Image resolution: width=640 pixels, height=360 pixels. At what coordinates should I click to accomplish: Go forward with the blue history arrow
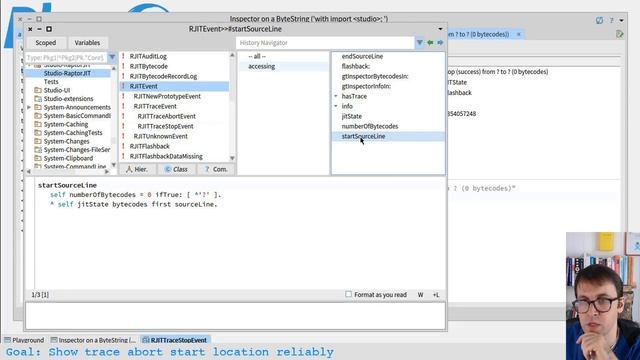[440, 42]
